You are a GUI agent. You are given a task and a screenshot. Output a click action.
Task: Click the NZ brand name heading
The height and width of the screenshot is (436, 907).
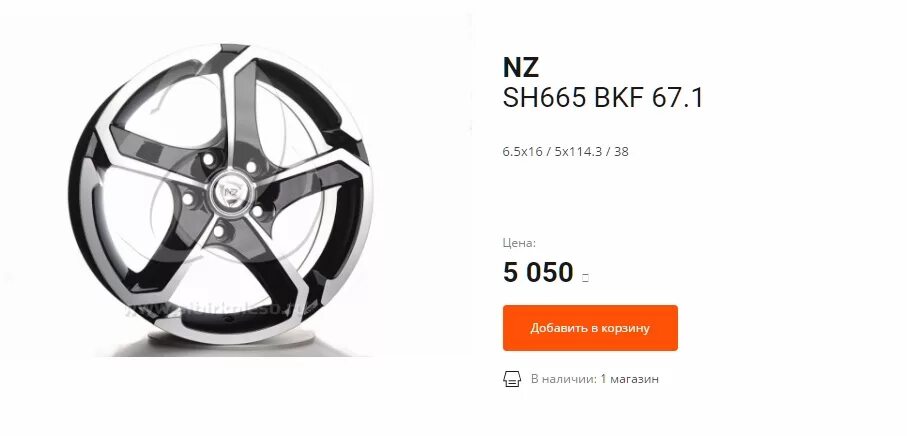(x=521, y=68)
